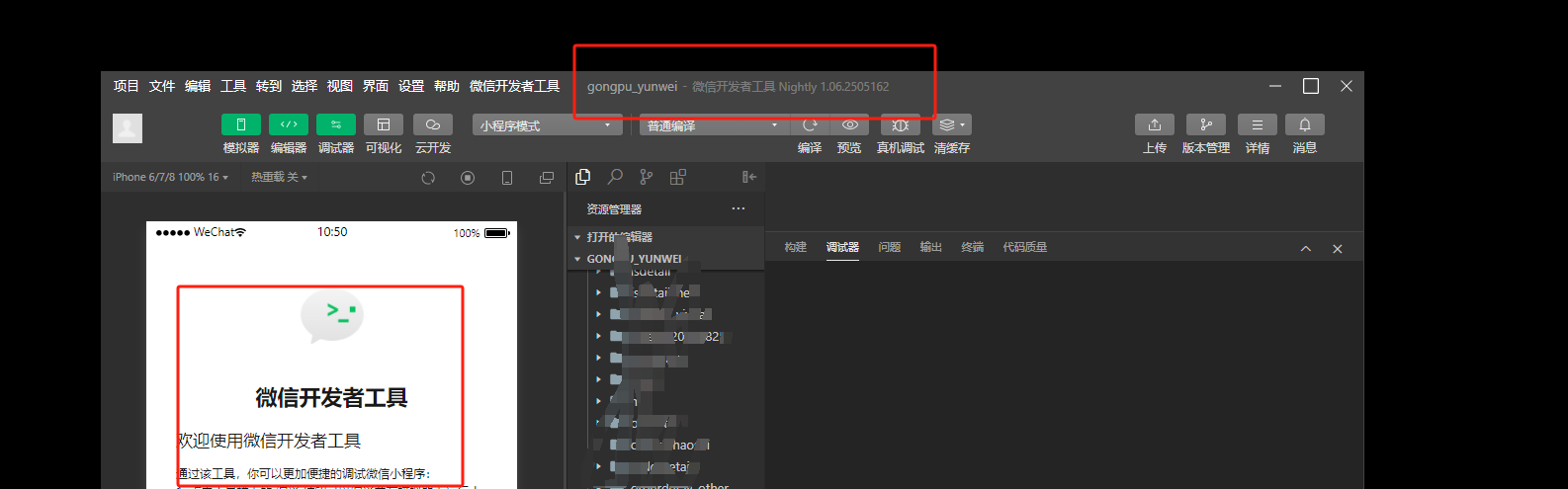This screenshot has width=1568, height=489.
Task: Open the 设置 menu
Action: (411, 87)
